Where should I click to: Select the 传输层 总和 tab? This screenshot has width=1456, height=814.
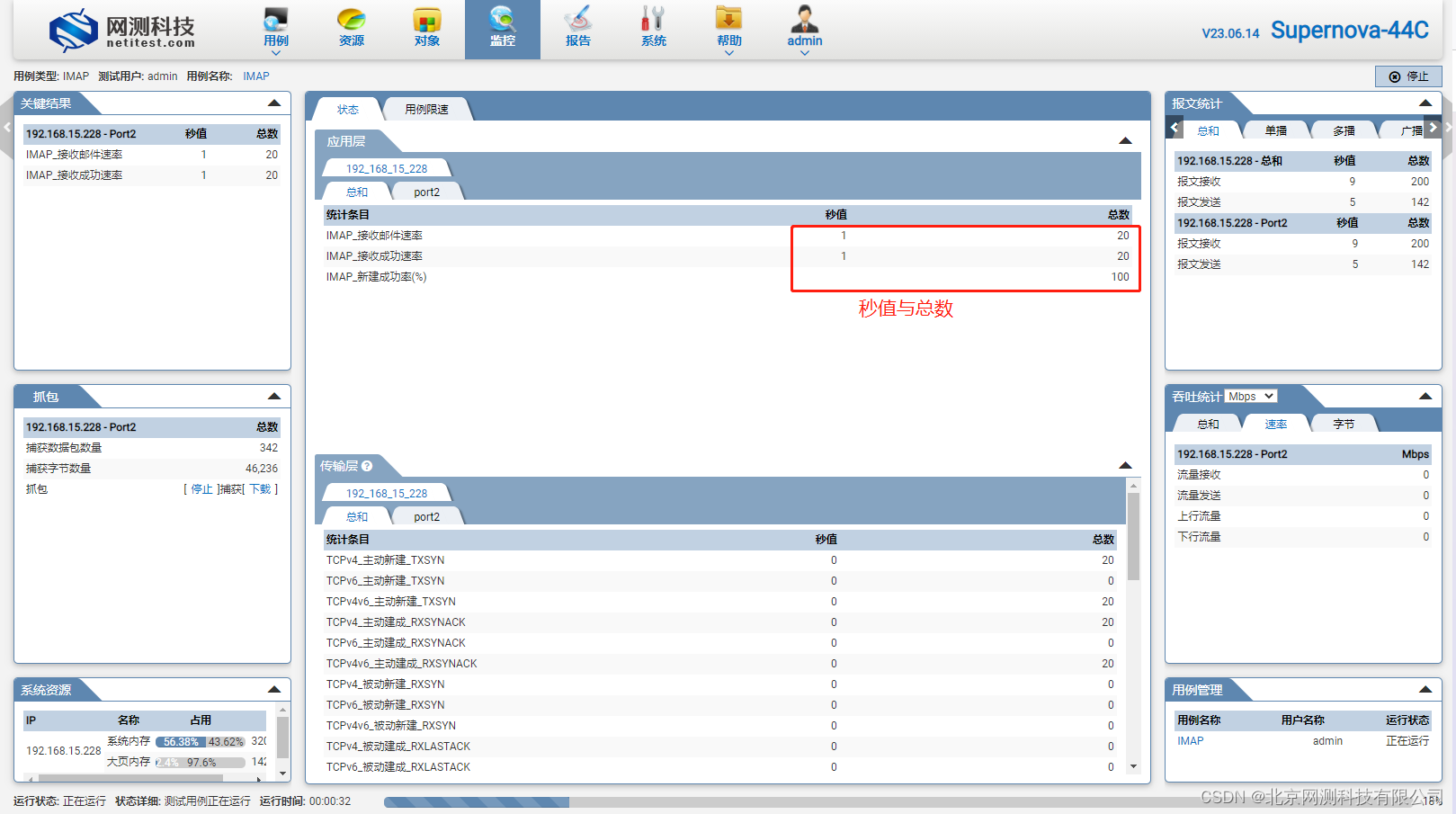357,516
